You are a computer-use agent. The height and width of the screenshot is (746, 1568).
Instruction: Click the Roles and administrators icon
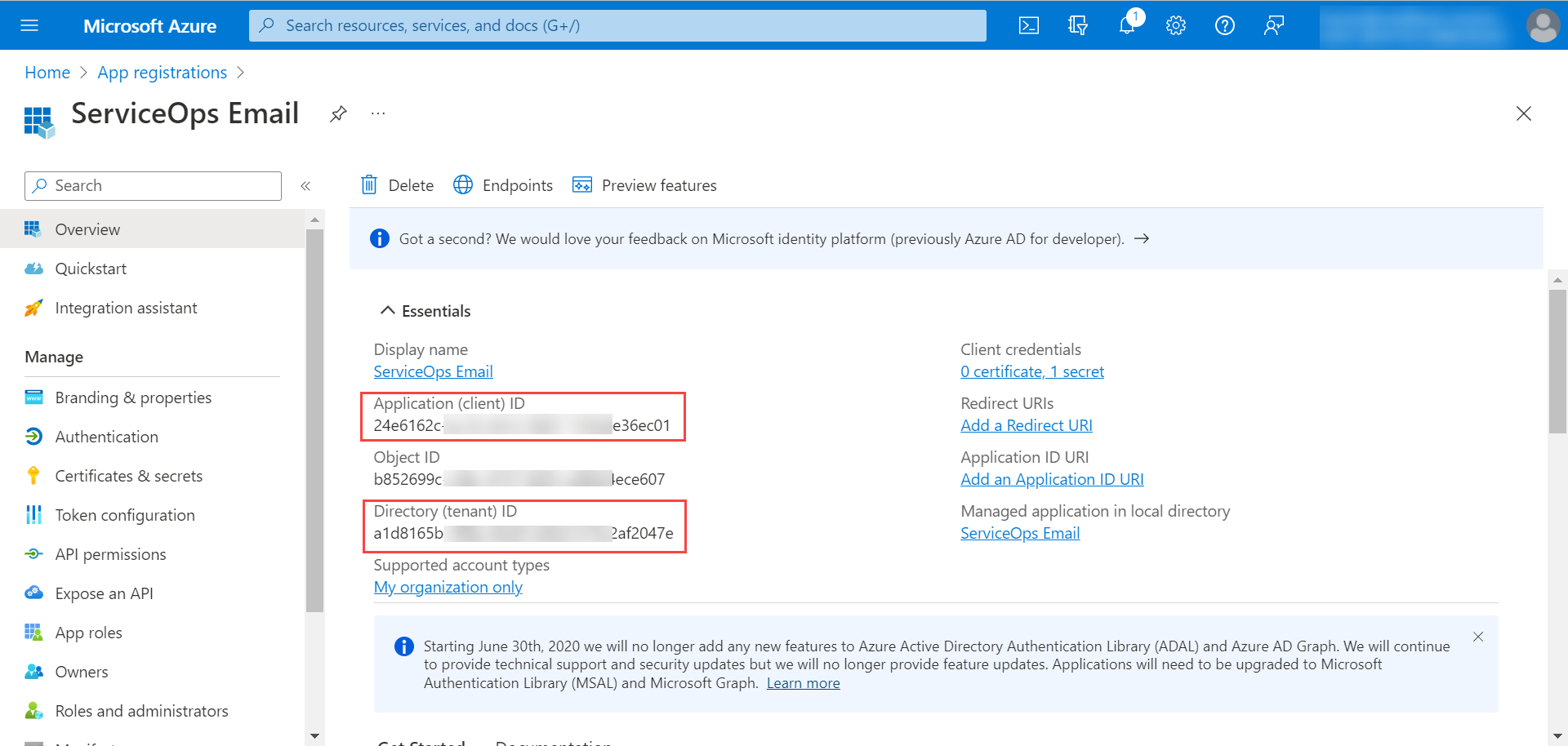(33, 711)
